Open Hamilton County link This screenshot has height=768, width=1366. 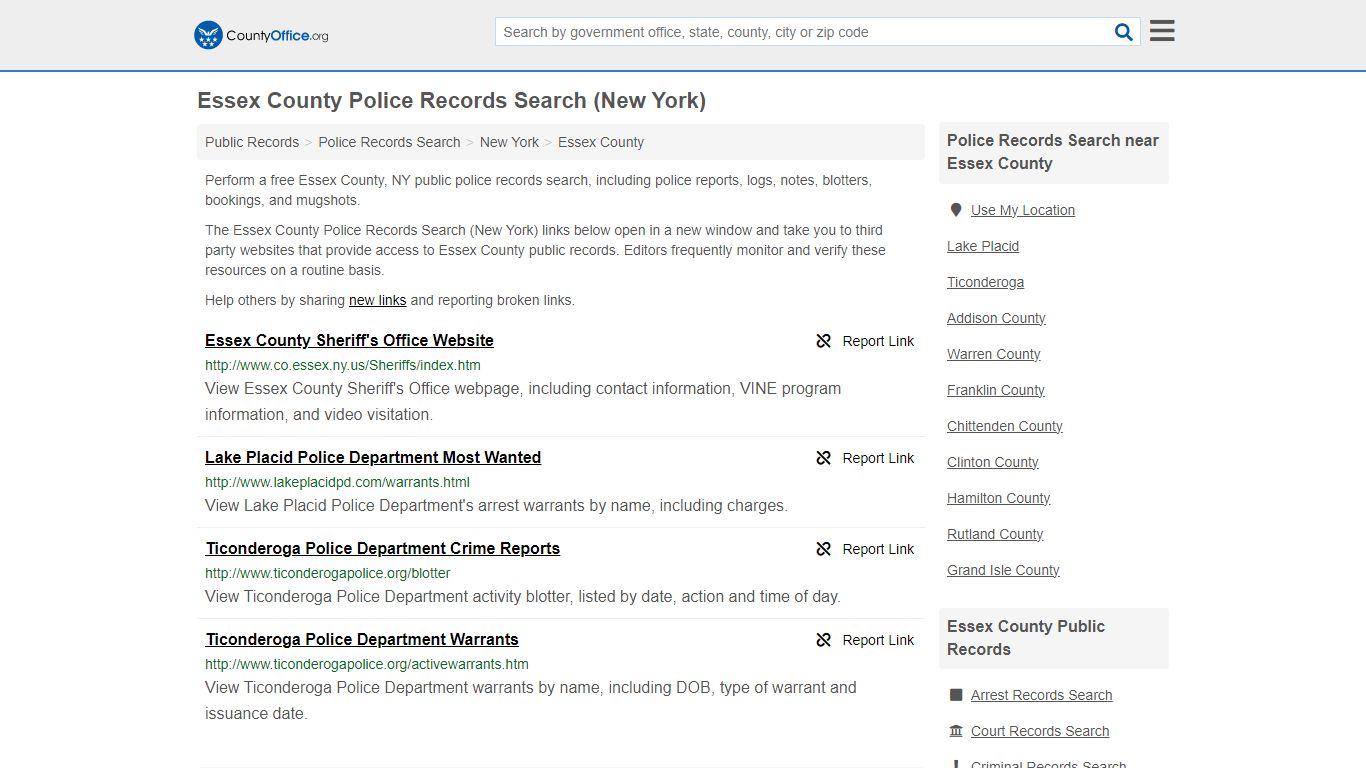point(999,498)
